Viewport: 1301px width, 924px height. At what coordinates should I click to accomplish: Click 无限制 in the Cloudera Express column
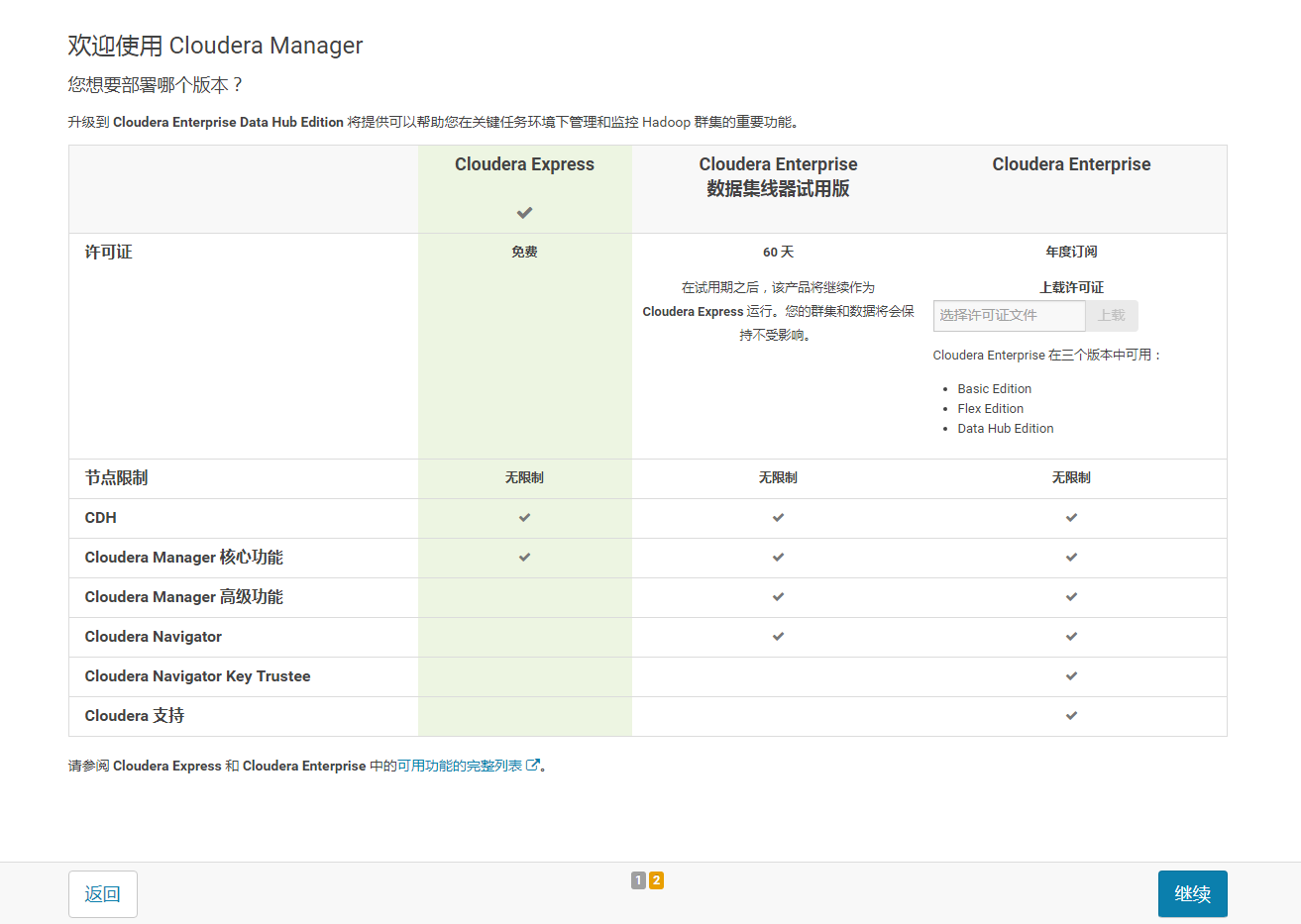click(x=524, y=478)
